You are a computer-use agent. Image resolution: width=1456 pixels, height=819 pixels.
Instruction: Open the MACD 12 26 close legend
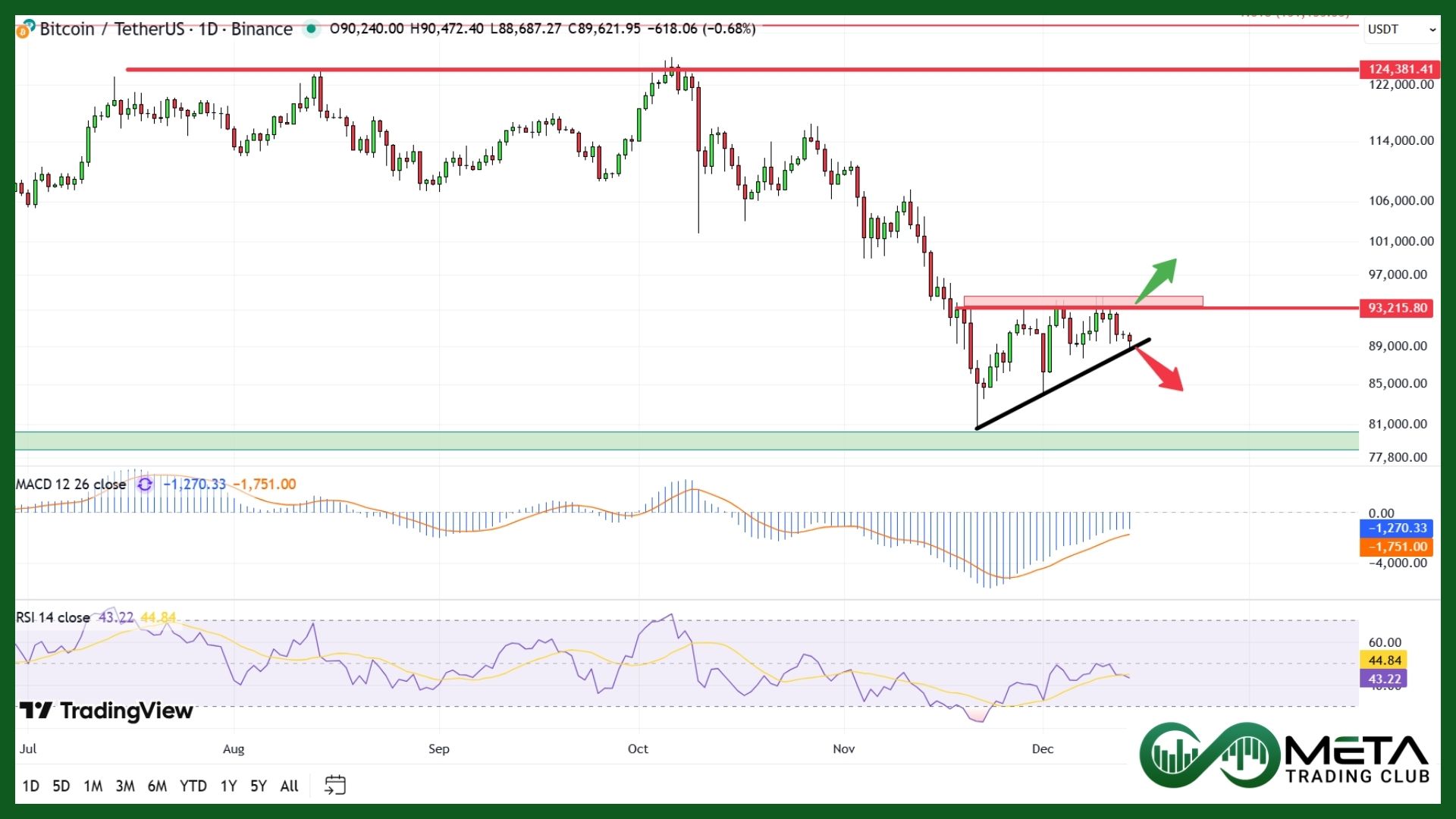[x=71, y=484]
